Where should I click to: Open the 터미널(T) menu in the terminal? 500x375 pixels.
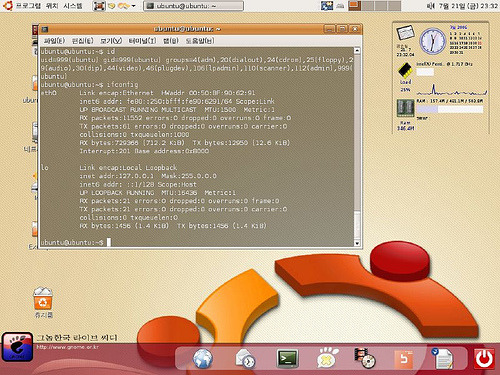(142, 41)
